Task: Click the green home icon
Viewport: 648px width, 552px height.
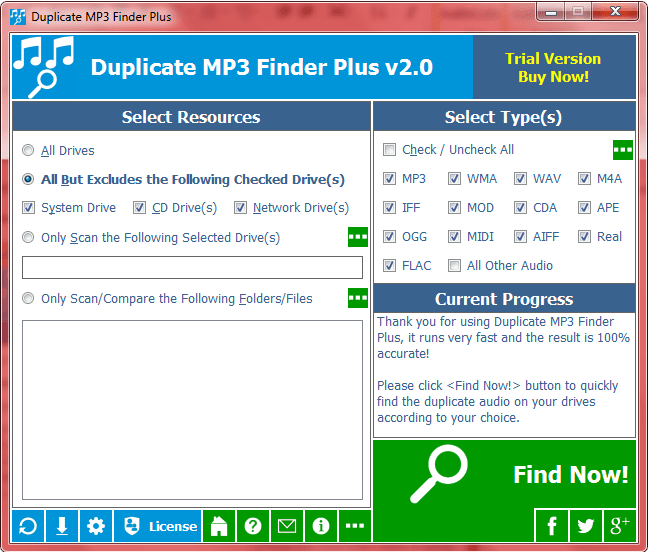Action: click(x=219, y=526)
